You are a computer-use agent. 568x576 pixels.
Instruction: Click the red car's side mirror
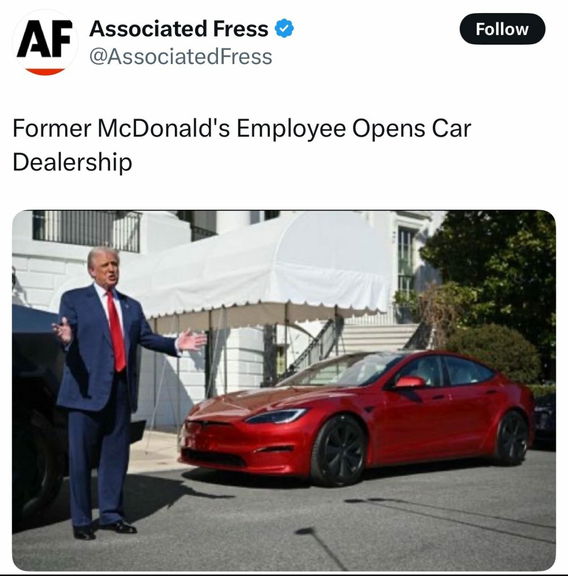pyautogui.click(x=409, y=382)
